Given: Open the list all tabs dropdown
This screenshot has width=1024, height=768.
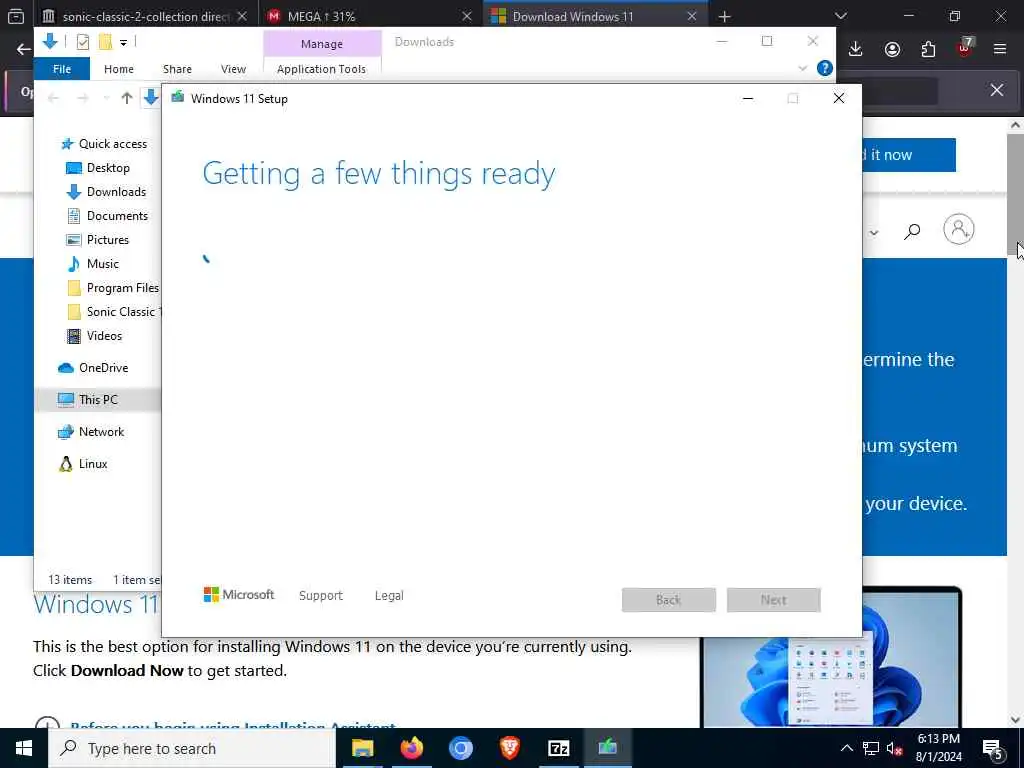Looking at the screenshot, I should pyautogui.click(x=841, y=16).
